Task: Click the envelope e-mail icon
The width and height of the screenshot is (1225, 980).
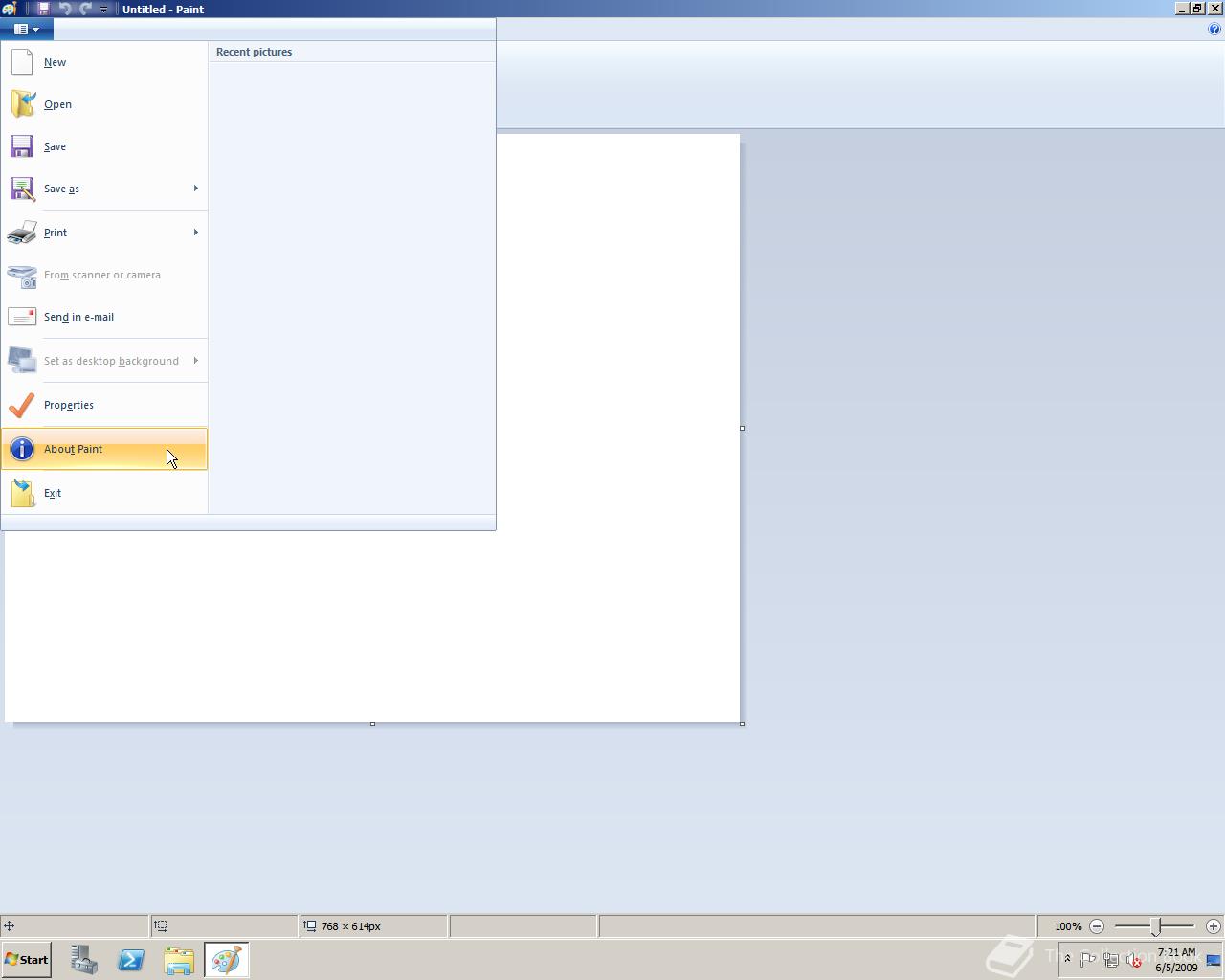Action: point(22,317)
